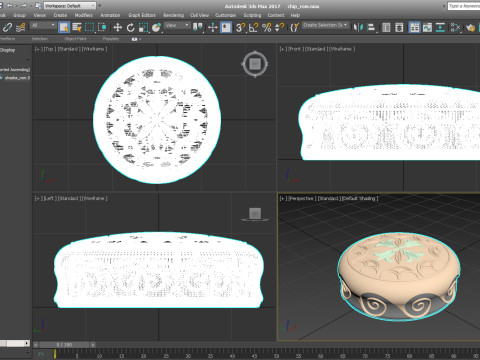Click the ViewCube in the Top viewport

click(255, 64)
